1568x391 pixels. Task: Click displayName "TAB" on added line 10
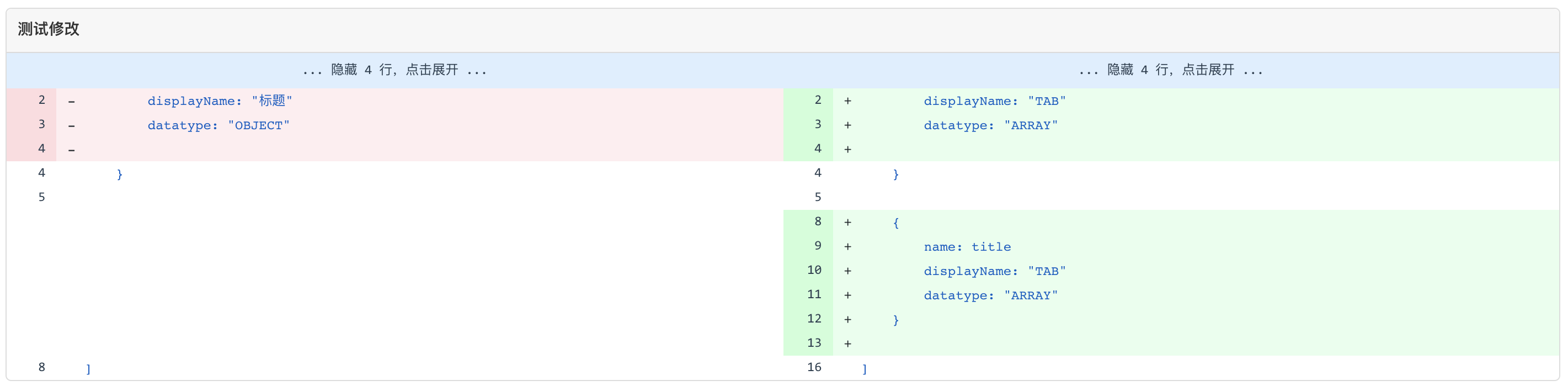pyautogui.click(x=995, y=271)
